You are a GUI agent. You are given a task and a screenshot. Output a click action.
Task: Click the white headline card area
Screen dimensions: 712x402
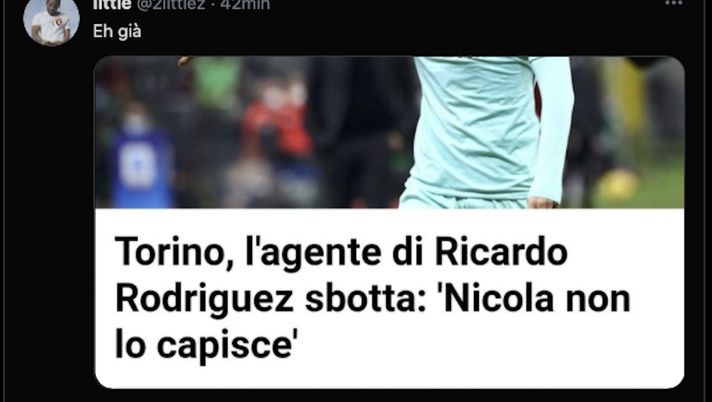point(389,298)
